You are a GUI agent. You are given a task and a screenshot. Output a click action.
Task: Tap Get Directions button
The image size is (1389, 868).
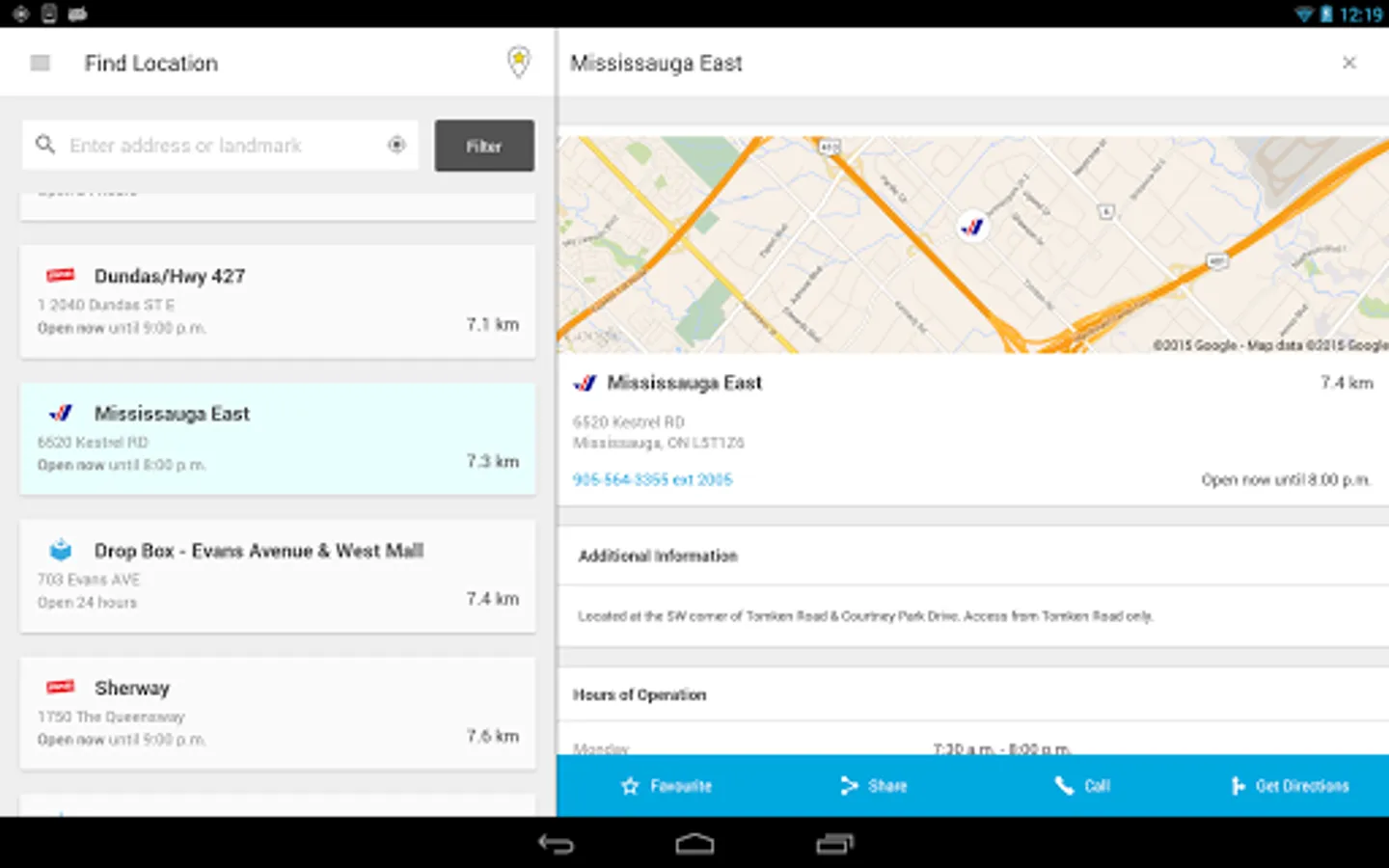point(1290,786)
